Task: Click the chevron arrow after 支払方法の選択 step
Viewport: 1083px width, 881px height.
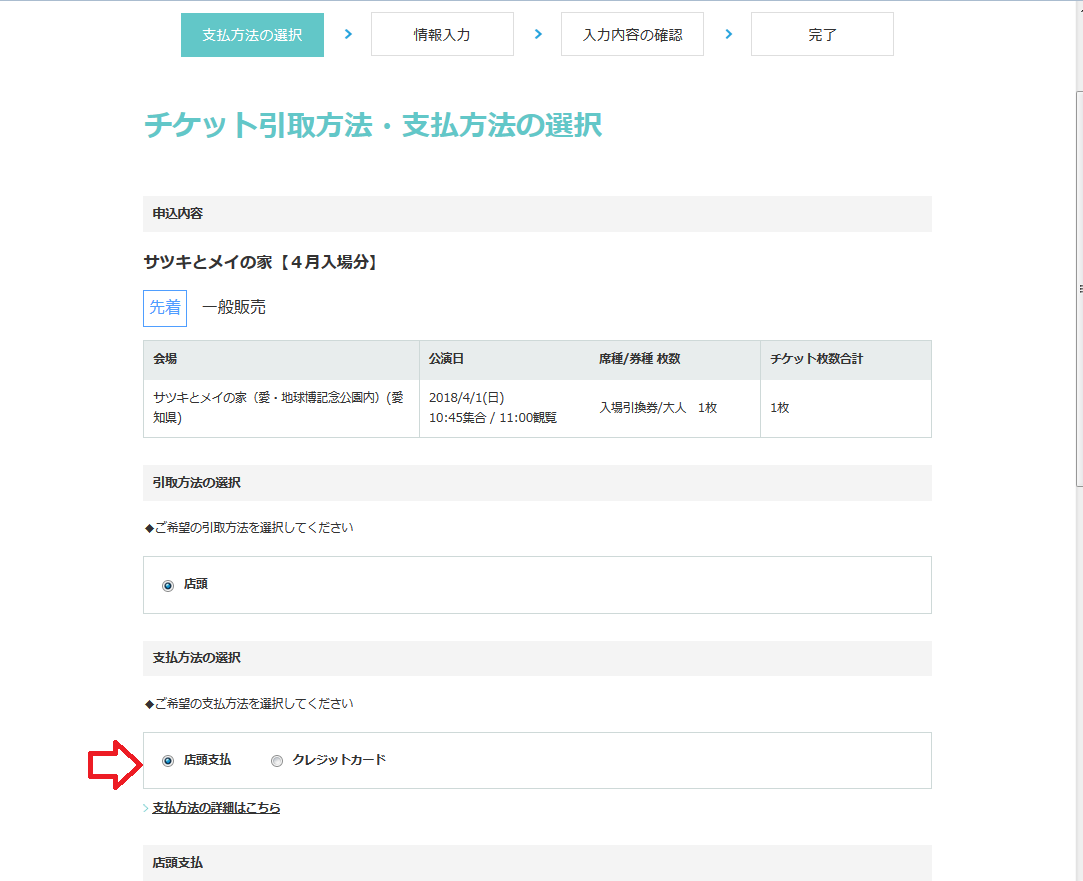Action: (348, 34)
